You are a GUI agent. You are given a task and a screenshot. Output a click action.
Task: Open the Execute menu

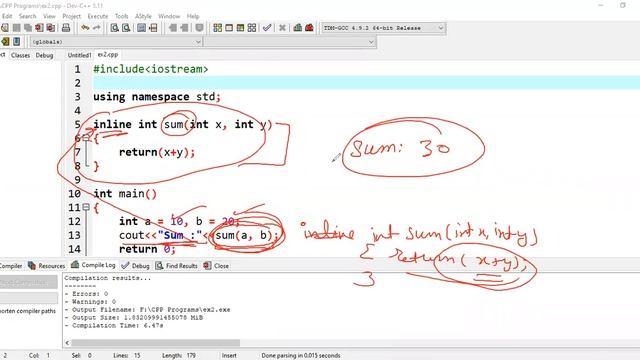[98, 16]
